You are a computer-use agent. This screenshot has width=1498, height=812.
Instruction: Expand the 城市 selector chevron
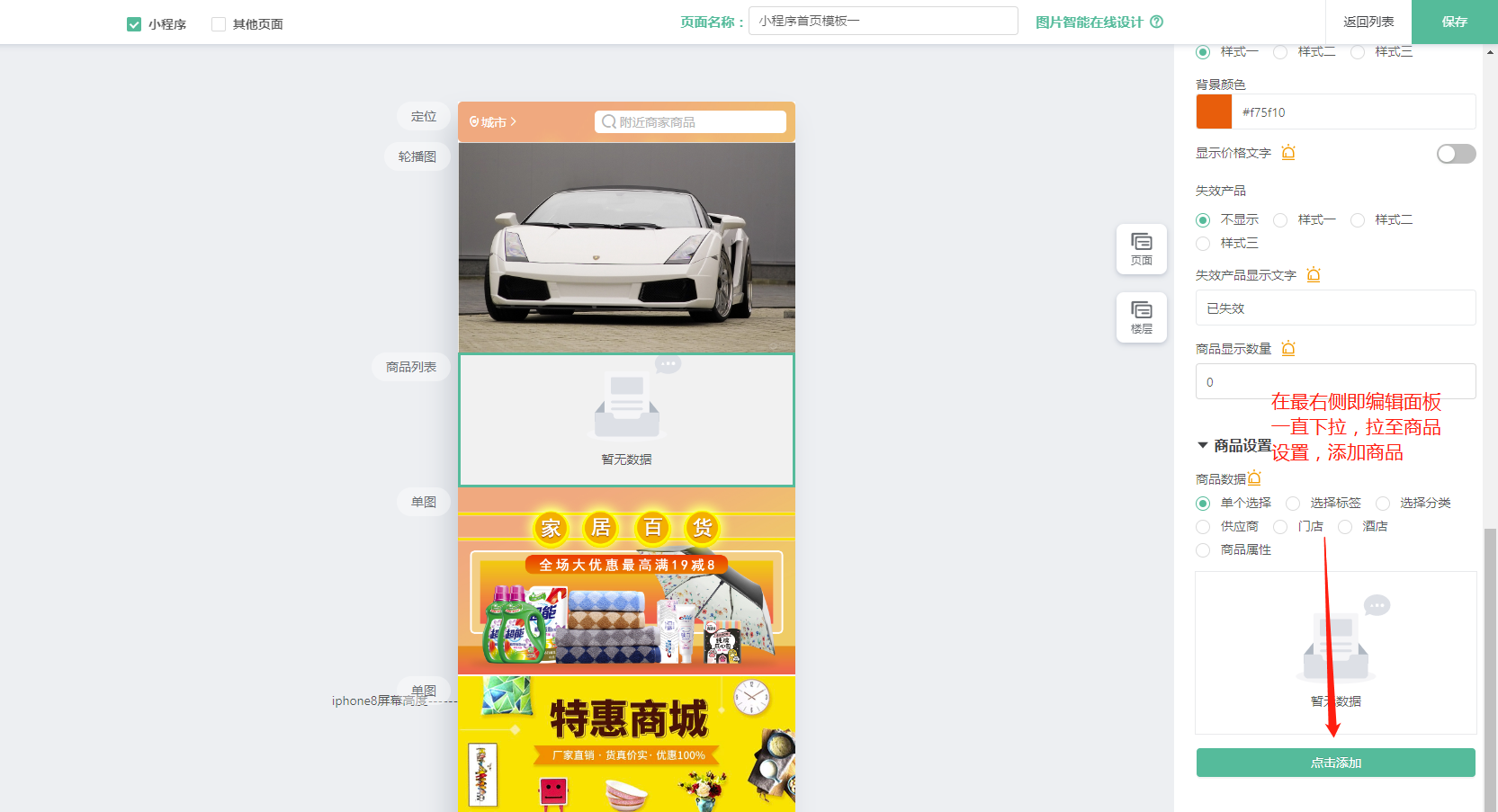[x=514, y=121]
